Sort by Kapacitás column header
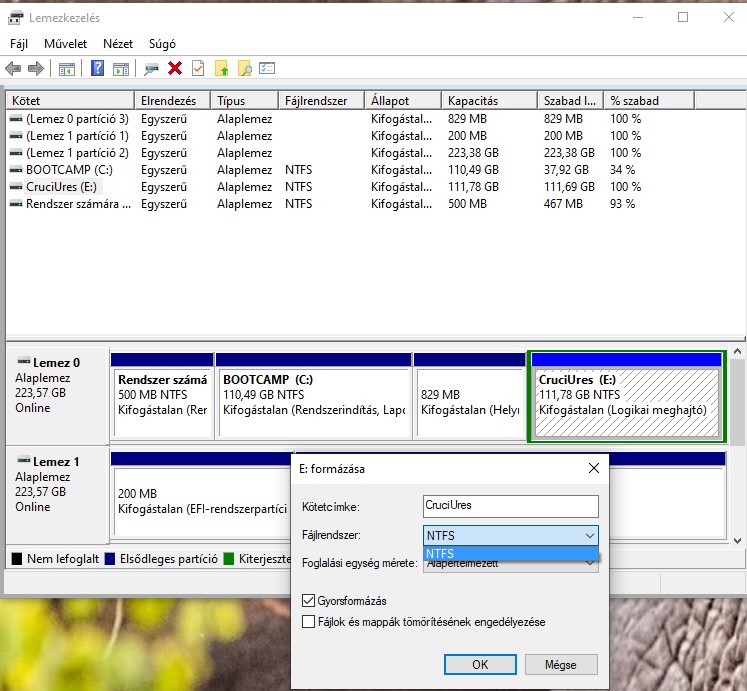 coord(489,101)
